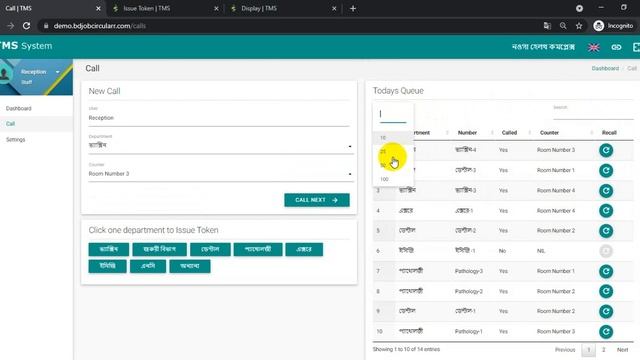Click the zoom magnifier icon in the address bar
The height and width of the screenshot is (360, 640).
563,26
